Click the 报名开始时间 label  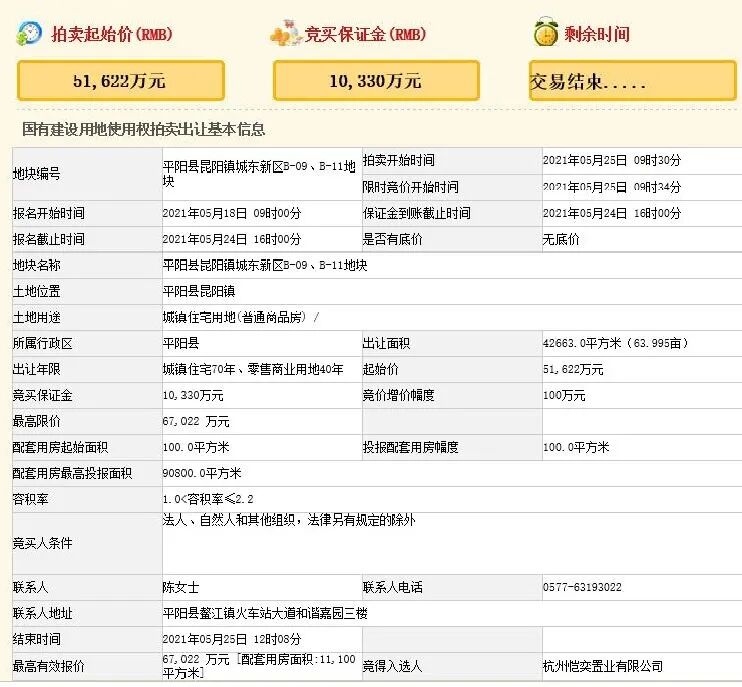click(49, 213)
